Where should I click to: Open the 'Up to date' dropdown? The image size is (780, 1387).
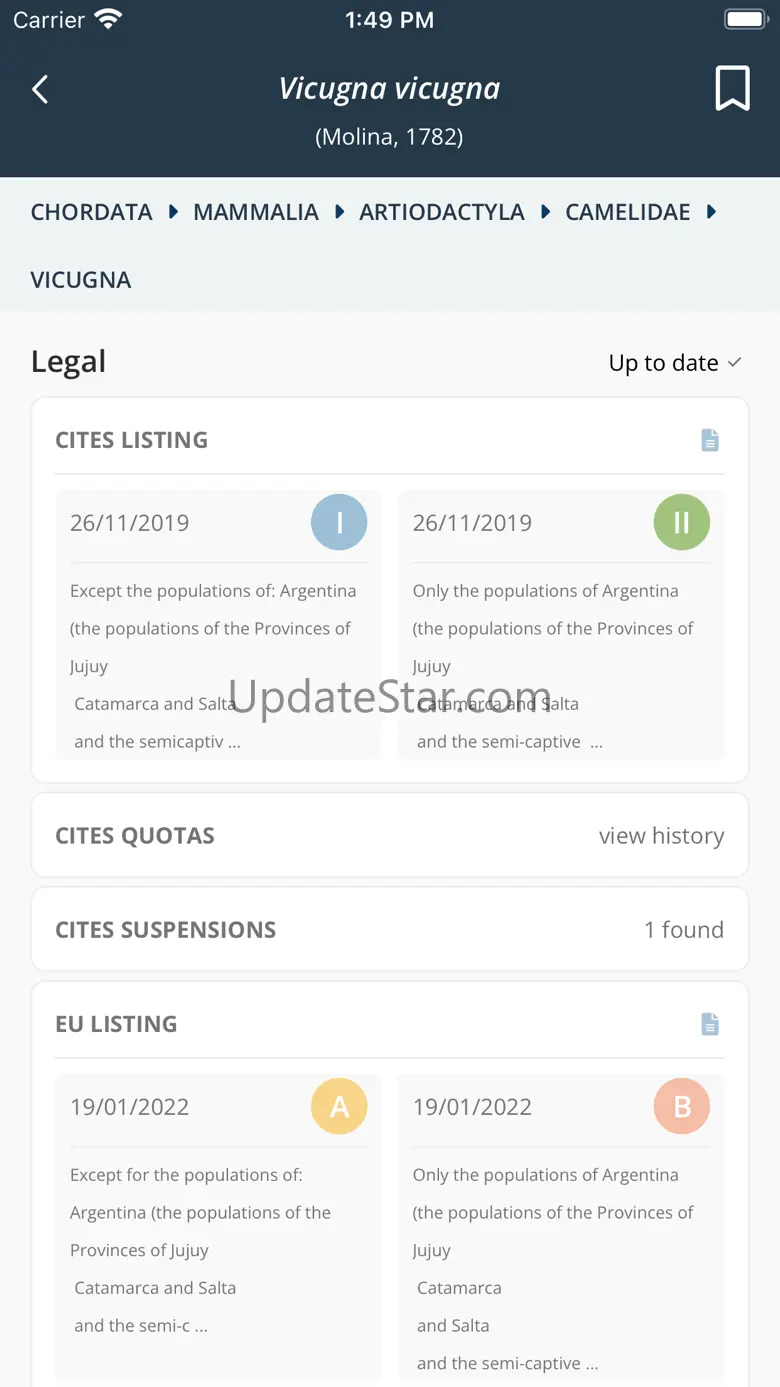coord(675,363)
